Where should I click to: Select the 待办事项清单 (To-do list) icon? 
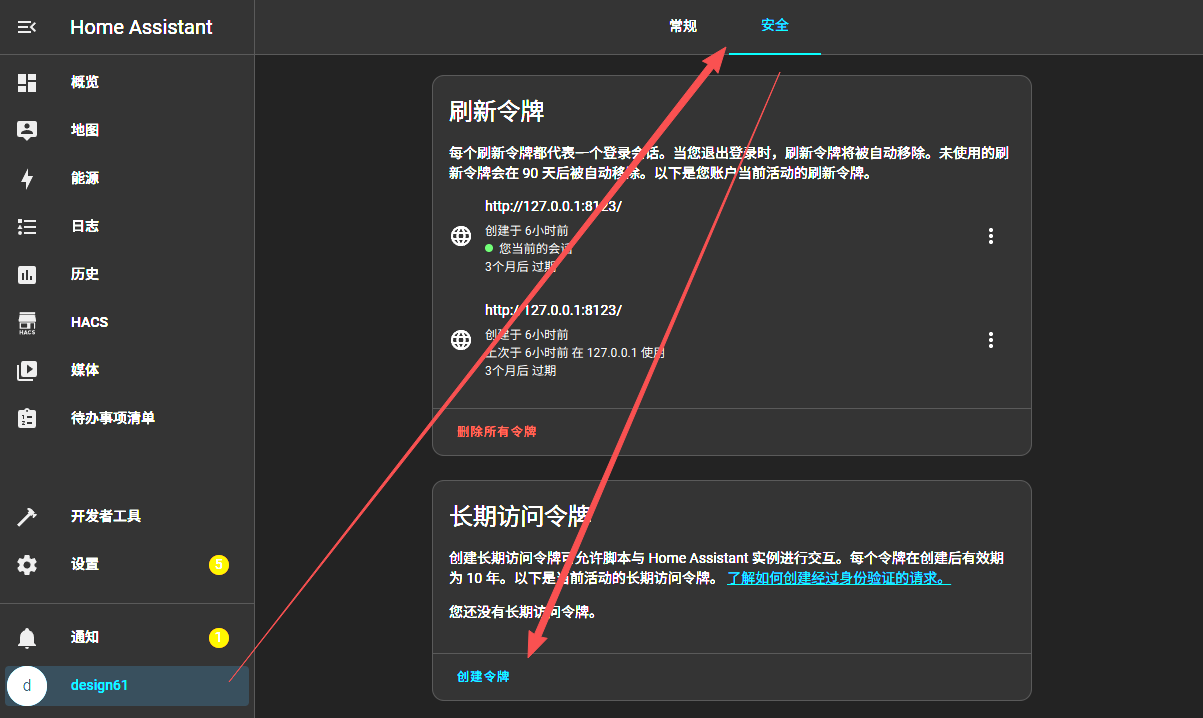click(26, 418)
